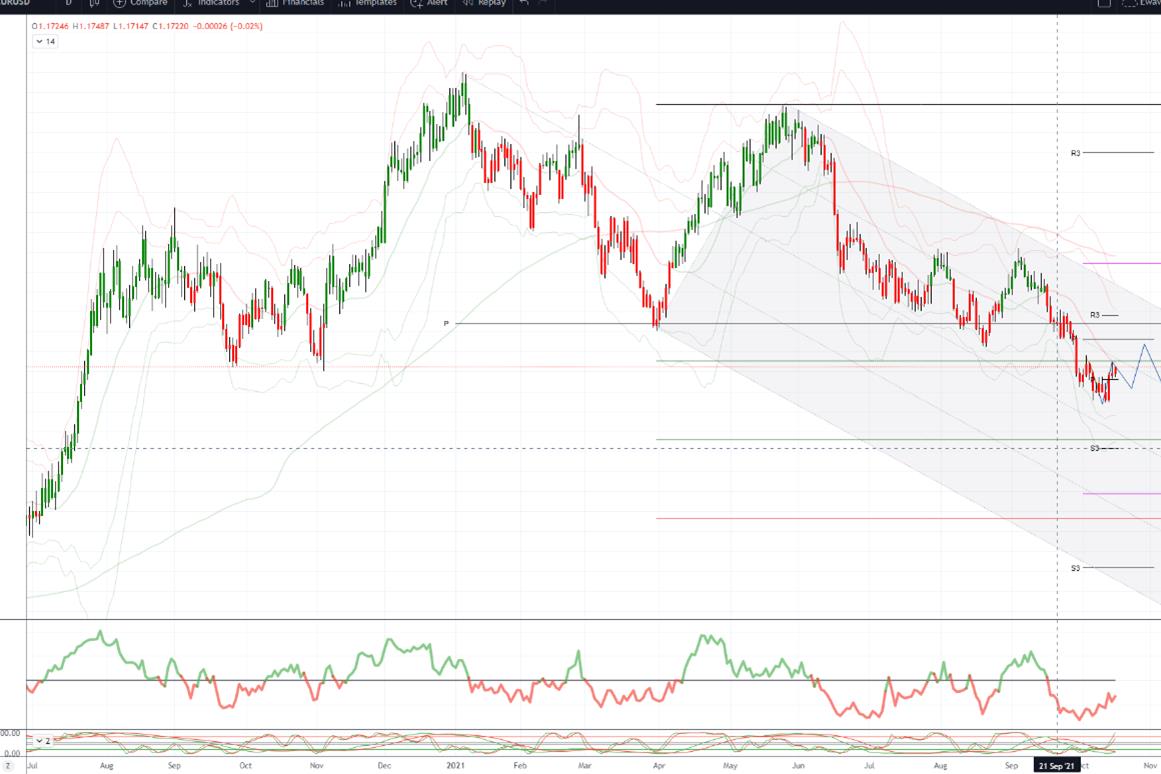Click the 21 Sep '21 date label
The image size is (1161, 774).
[1057, 765]
